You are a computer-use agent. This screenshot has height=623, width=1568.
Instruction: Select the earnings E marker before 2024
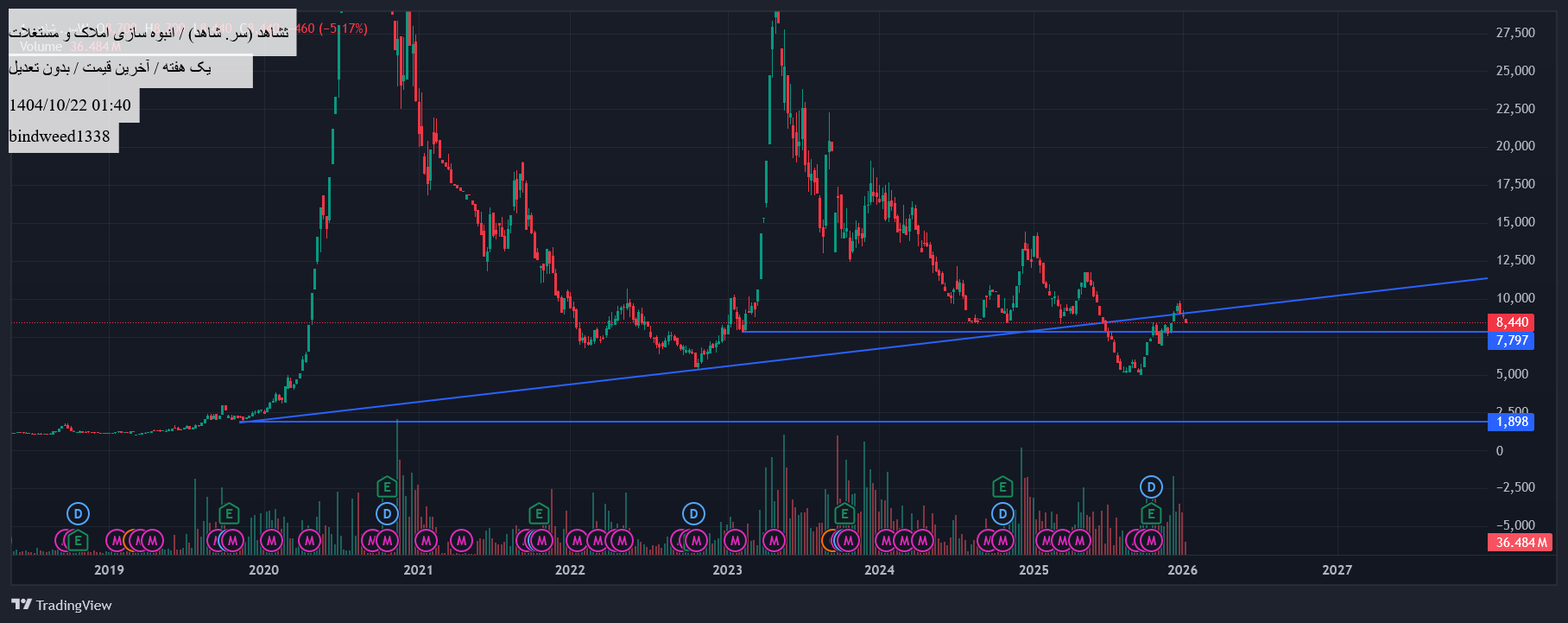click(844, 514)
